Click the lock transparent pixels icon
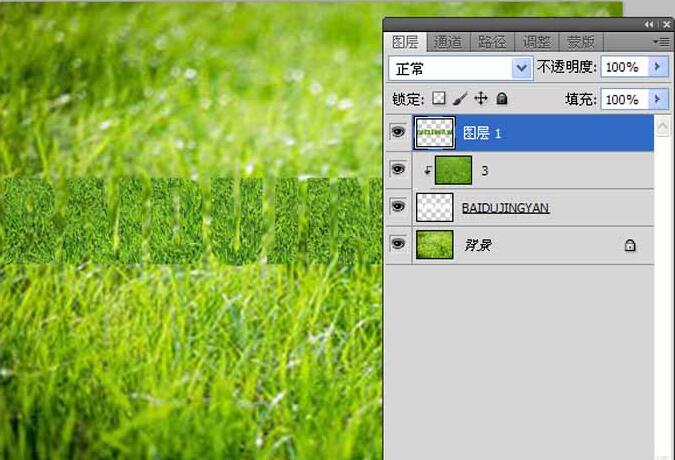 click(x=438, y=99)
